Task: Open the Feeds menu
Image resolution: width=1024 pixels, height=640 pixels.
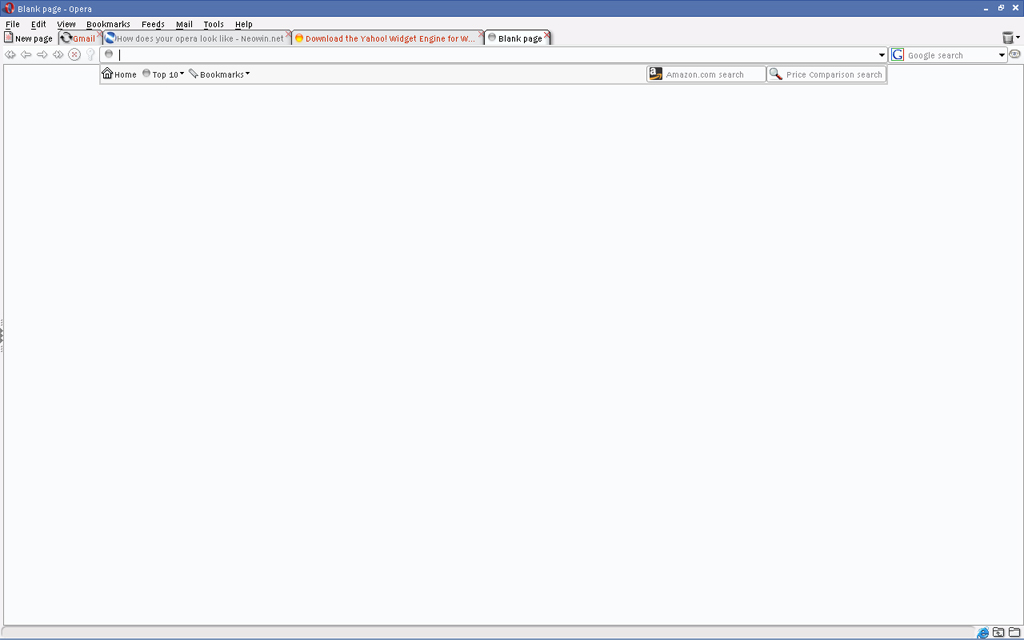Action: click(153, 24)
